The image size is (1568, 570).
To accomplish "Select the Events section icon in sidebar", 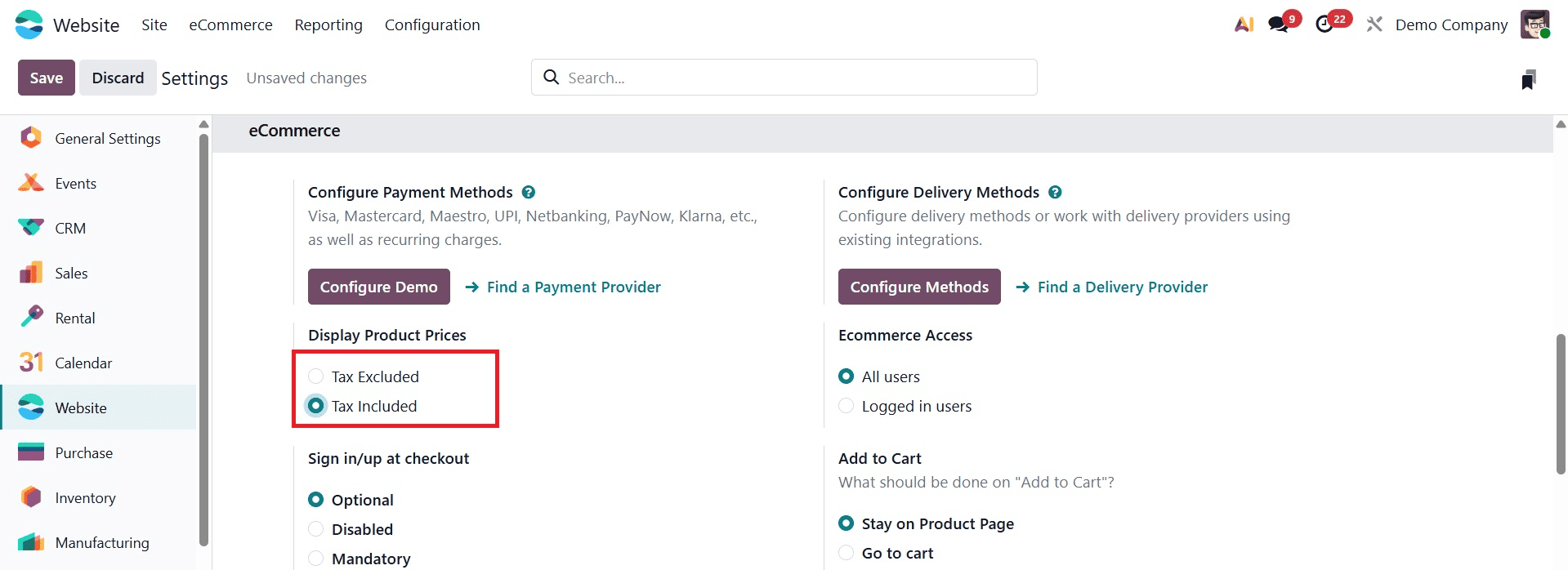I will (x=30, y=183).
